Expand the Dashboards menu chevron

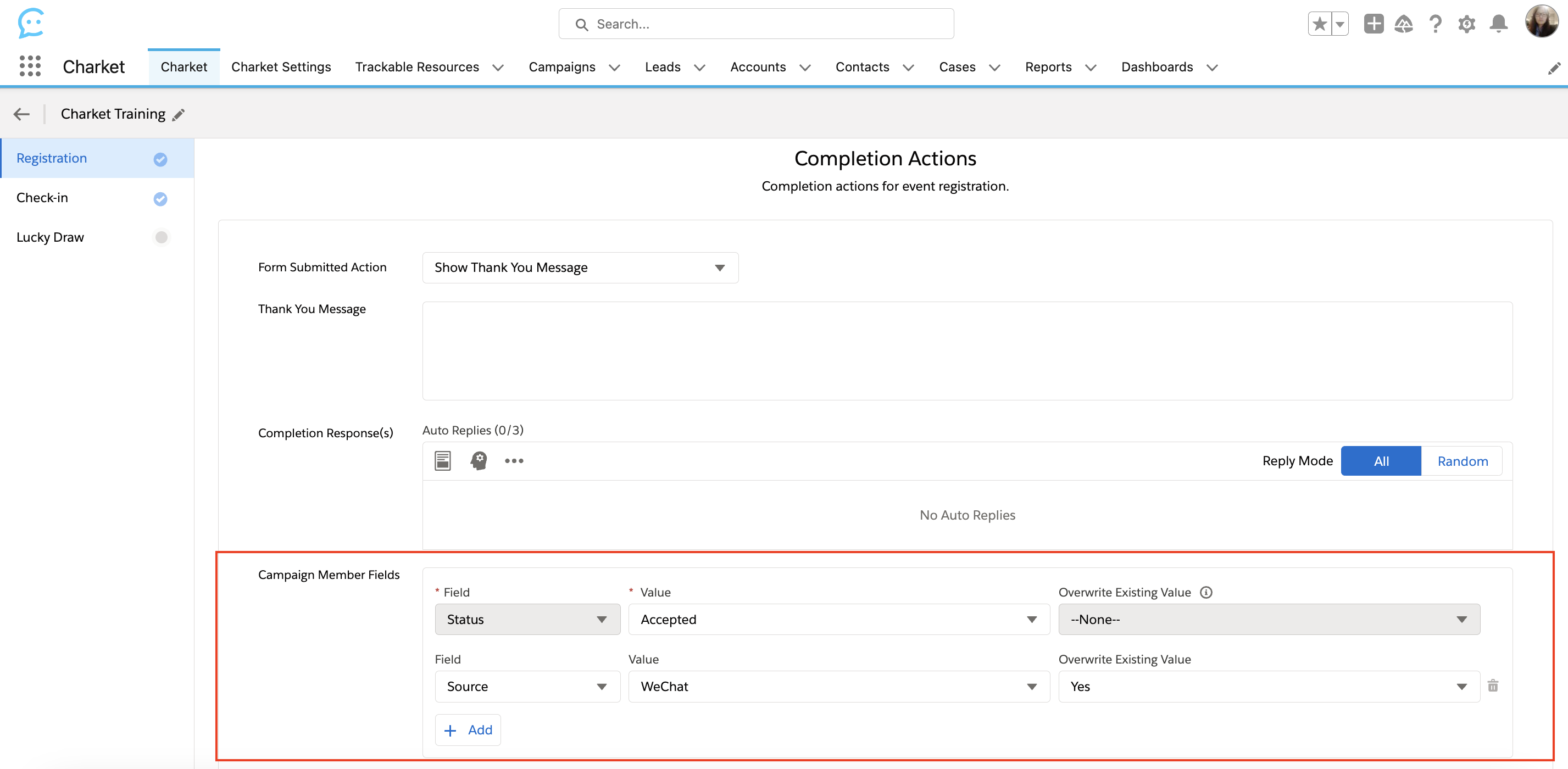1212,68
